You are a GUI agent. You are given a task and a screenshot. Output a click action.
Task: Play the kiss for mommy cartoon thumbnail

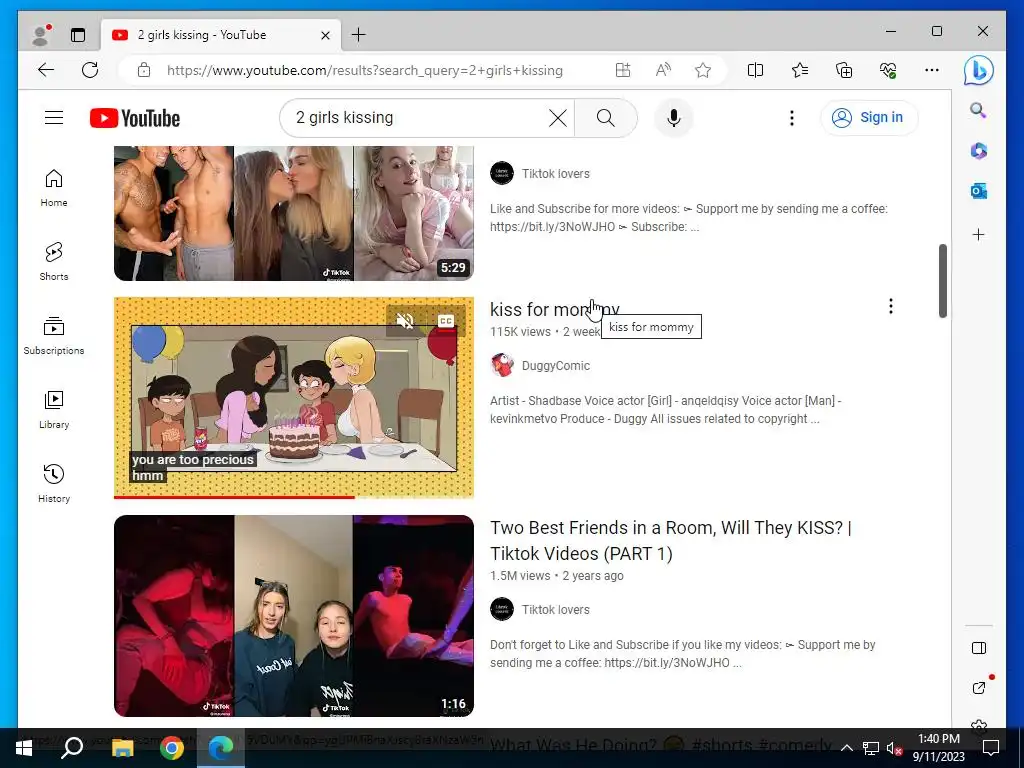294,398
